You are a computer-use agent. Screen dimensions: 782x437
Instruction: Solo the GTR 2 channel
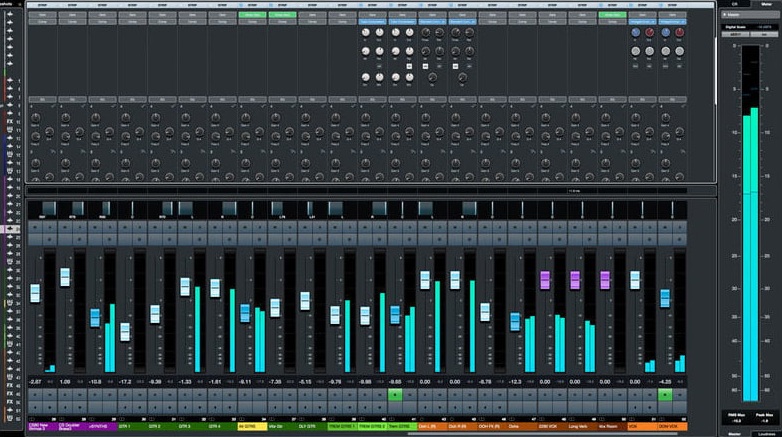170,227
